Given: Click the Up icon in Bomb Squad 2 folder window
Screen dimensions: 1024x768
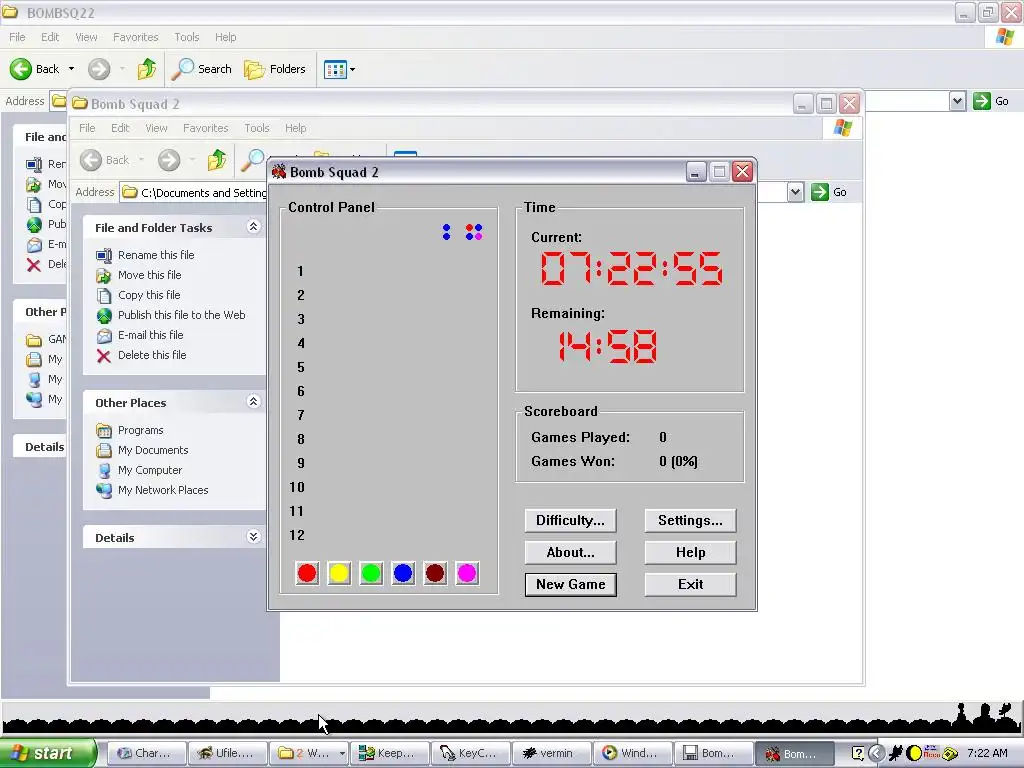Looking at the screenshot, I should (216, 160).
